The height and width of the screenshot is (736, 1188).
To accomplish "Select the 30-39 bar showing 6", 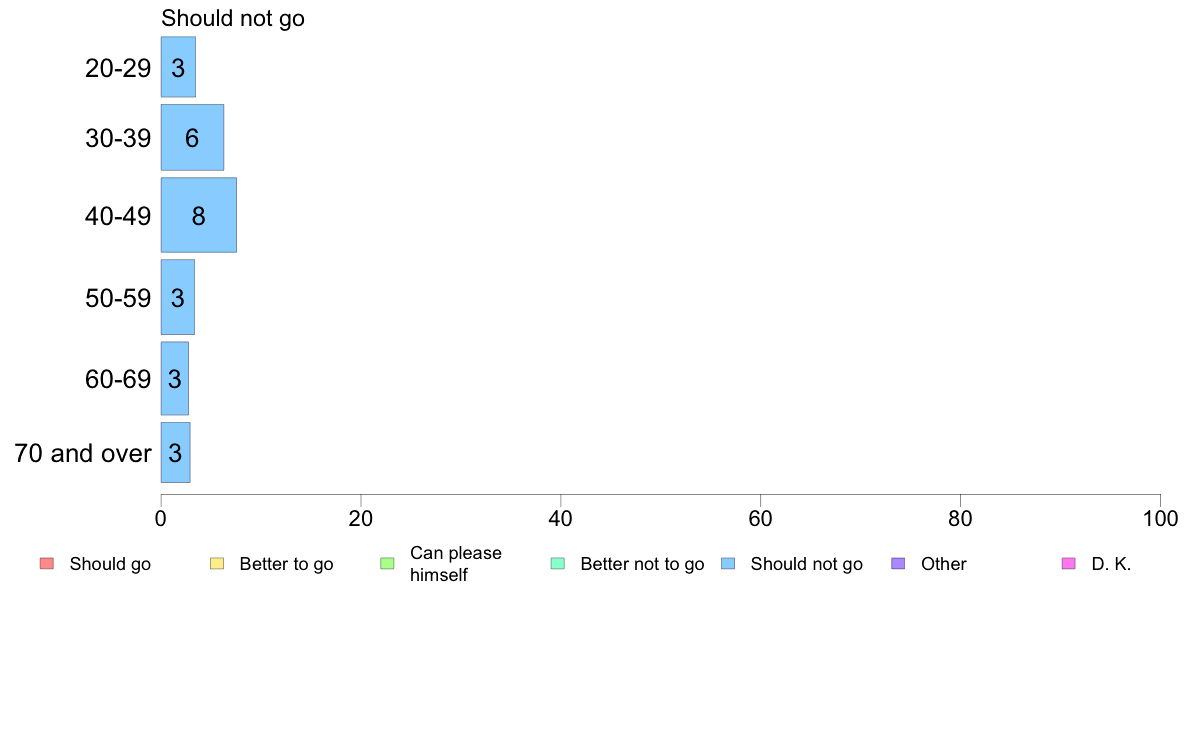I will [x=192, y=137].
